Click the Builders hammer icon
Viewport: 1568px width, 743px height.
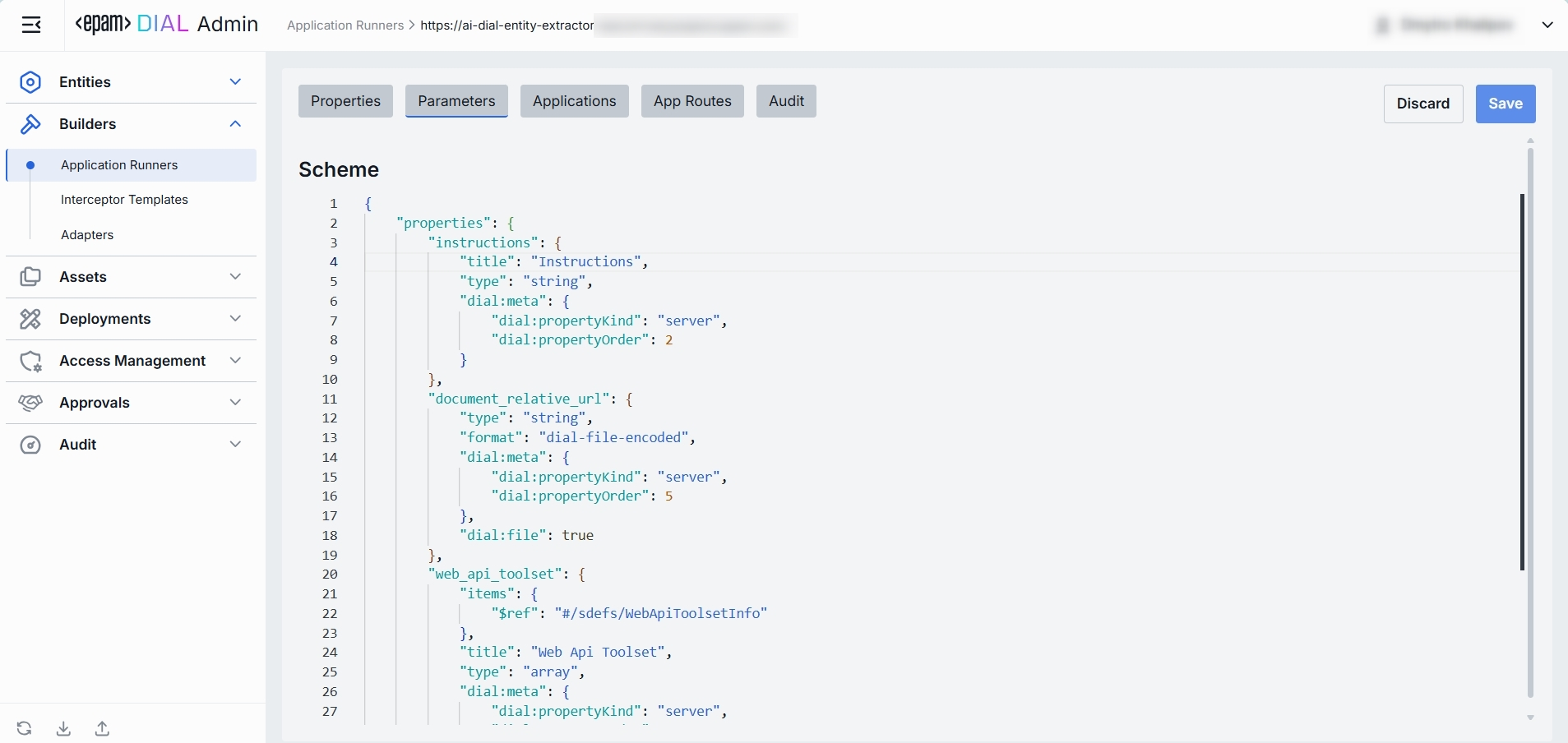(30, 124)
